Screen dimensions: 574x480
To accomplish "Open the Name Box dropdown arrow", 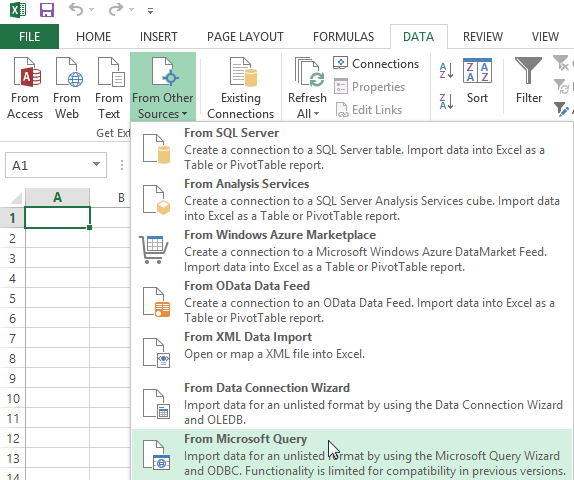I will click(x=96, y=164).
